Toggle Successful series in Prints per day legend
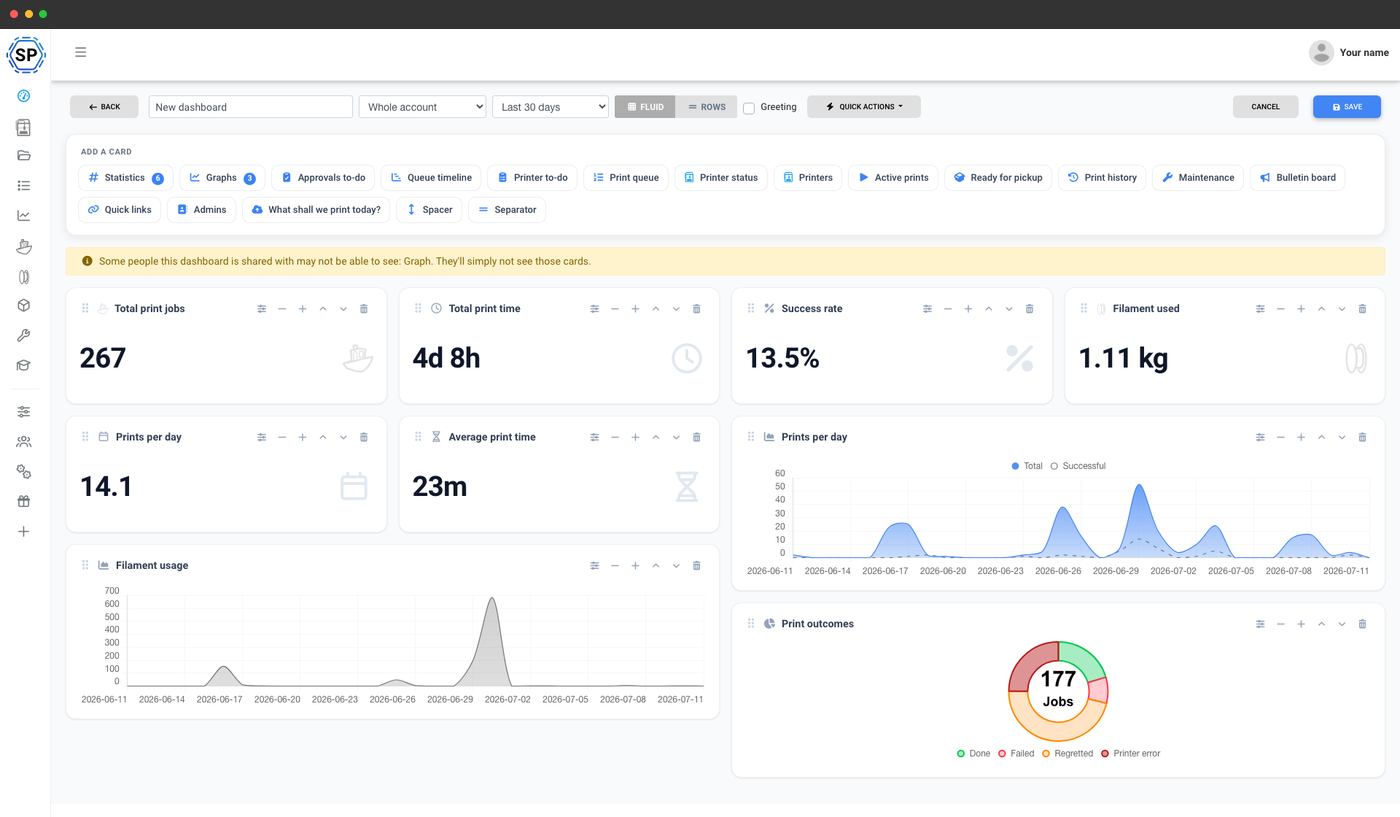The height and width of the screenshot is (817, 1400). tap(1078, 466)
